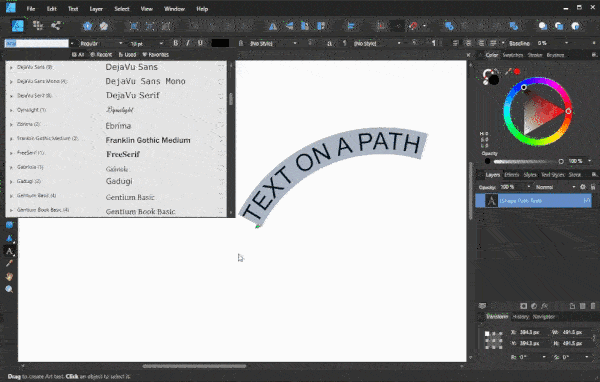The image size is (600, 382).
Task: Expand the Ebrima font family
Action: pos(11,124)
